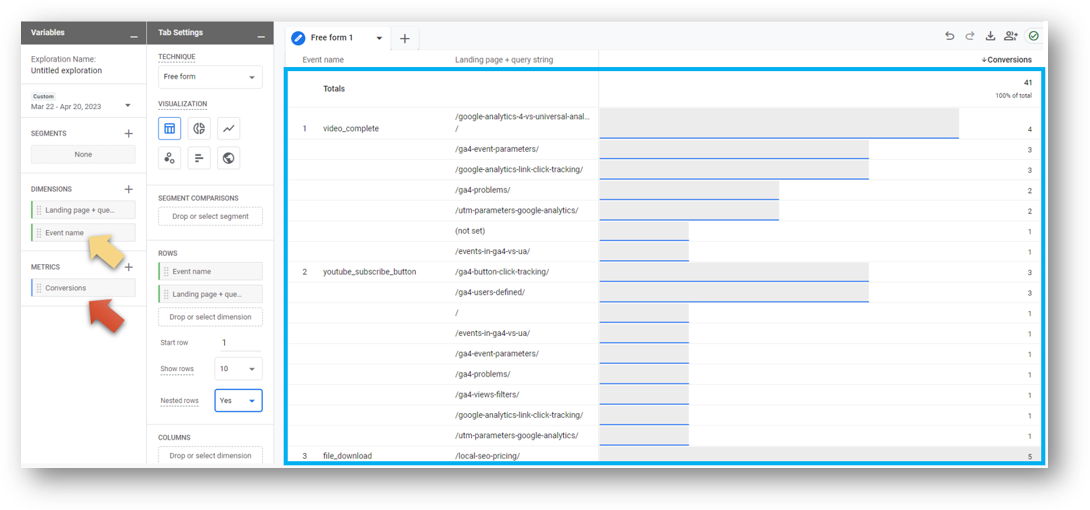The image size is (1090, 510).
Task: Click the video_complete event row
Action: [351, 129]
